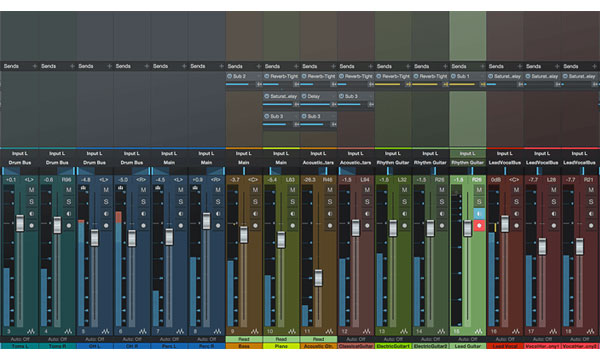Open channel editor on Bass strip
Viewport: 600px width, 360px height.
pos(254,331)
